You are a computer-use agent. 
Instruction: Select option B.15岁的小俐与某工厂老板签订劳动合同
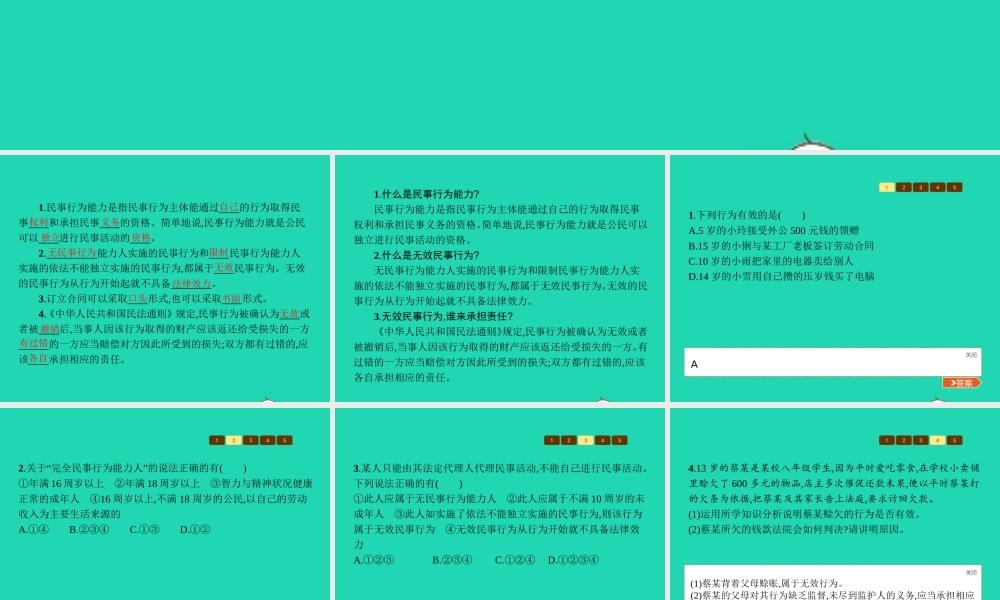coord(781,246)
